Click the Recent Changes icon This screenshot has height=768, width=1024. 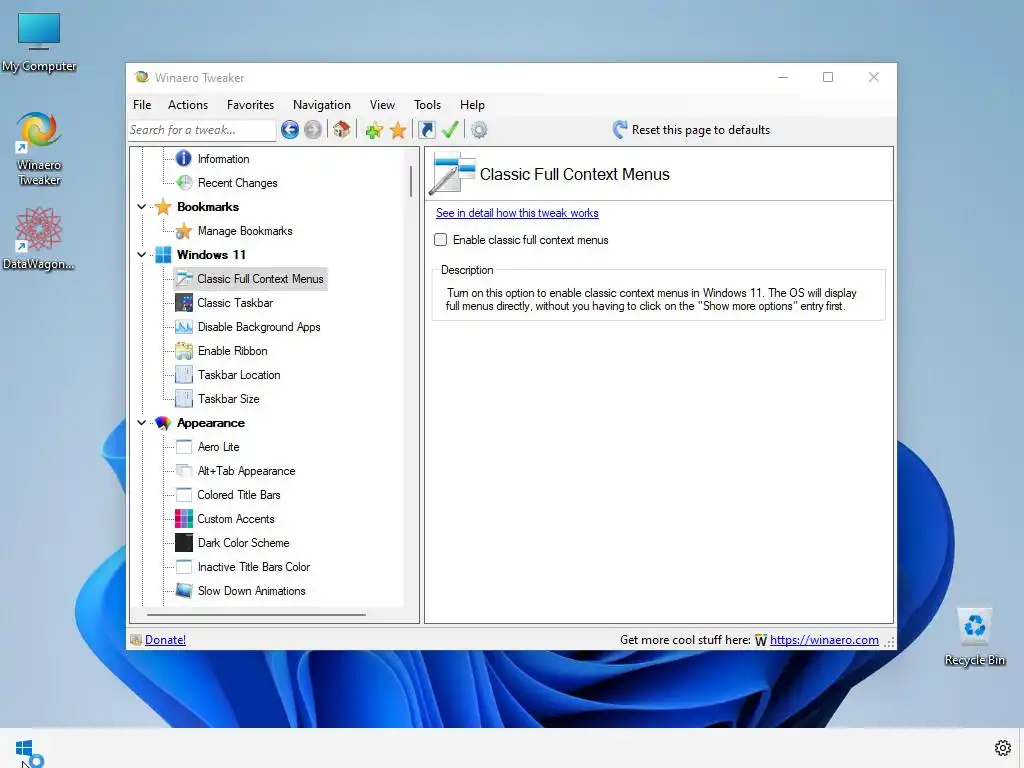pyautogui.click(x=184, y=183)
